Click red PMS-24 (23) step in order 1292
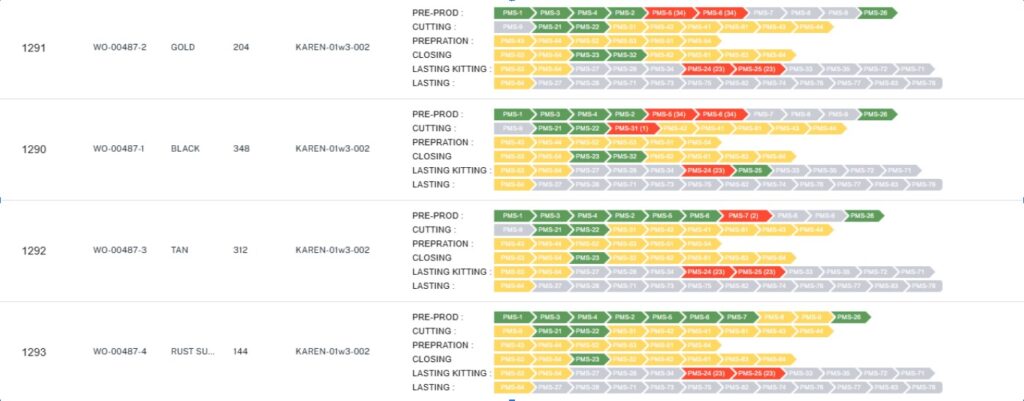Image resolution: width=1024 pixels, height=401 pixels. click(706, 272)
